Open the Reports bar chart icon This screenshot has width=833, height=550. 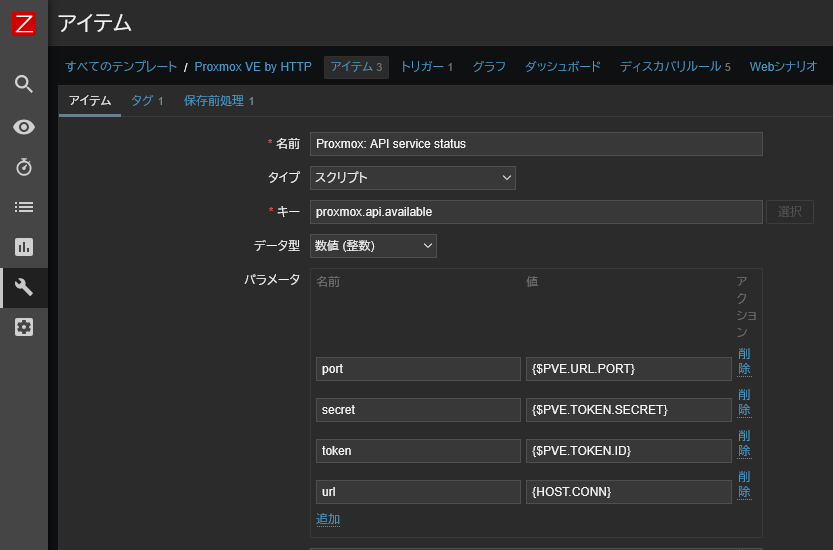click(x=24, y=247)
